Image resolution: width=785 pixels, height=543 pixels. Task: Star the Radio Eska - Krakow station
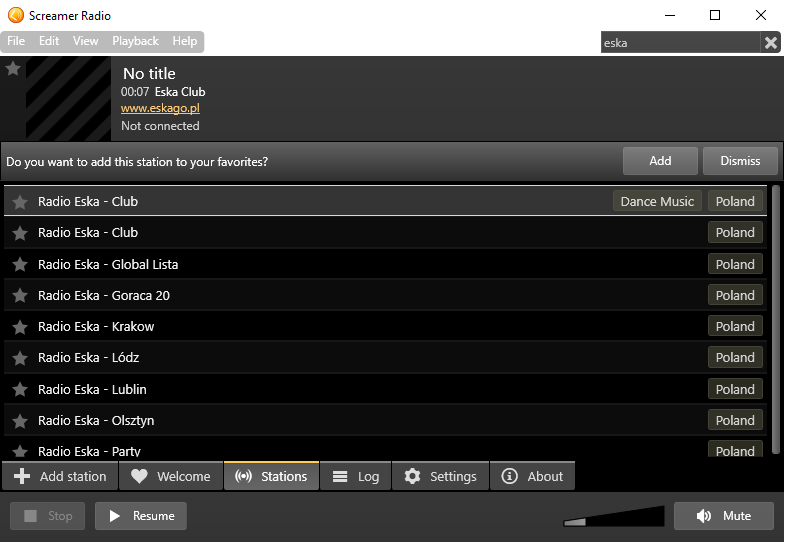(x=20, y=327)
